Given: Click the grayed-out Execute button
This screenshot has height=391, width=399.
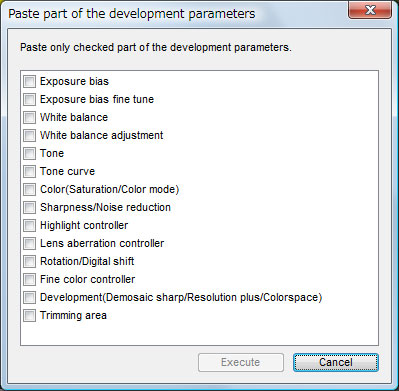Looking at the screenshot, I should (241, 362).
